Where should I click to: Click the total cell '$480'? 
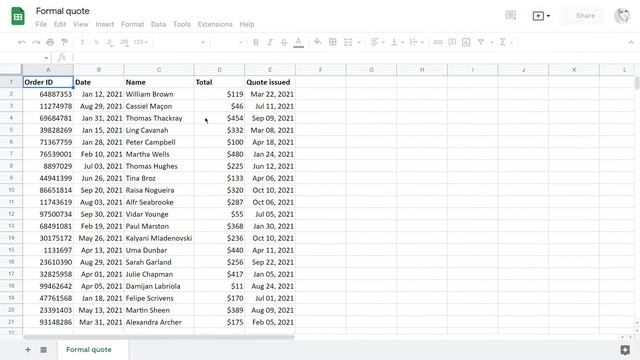click(219, 154)
